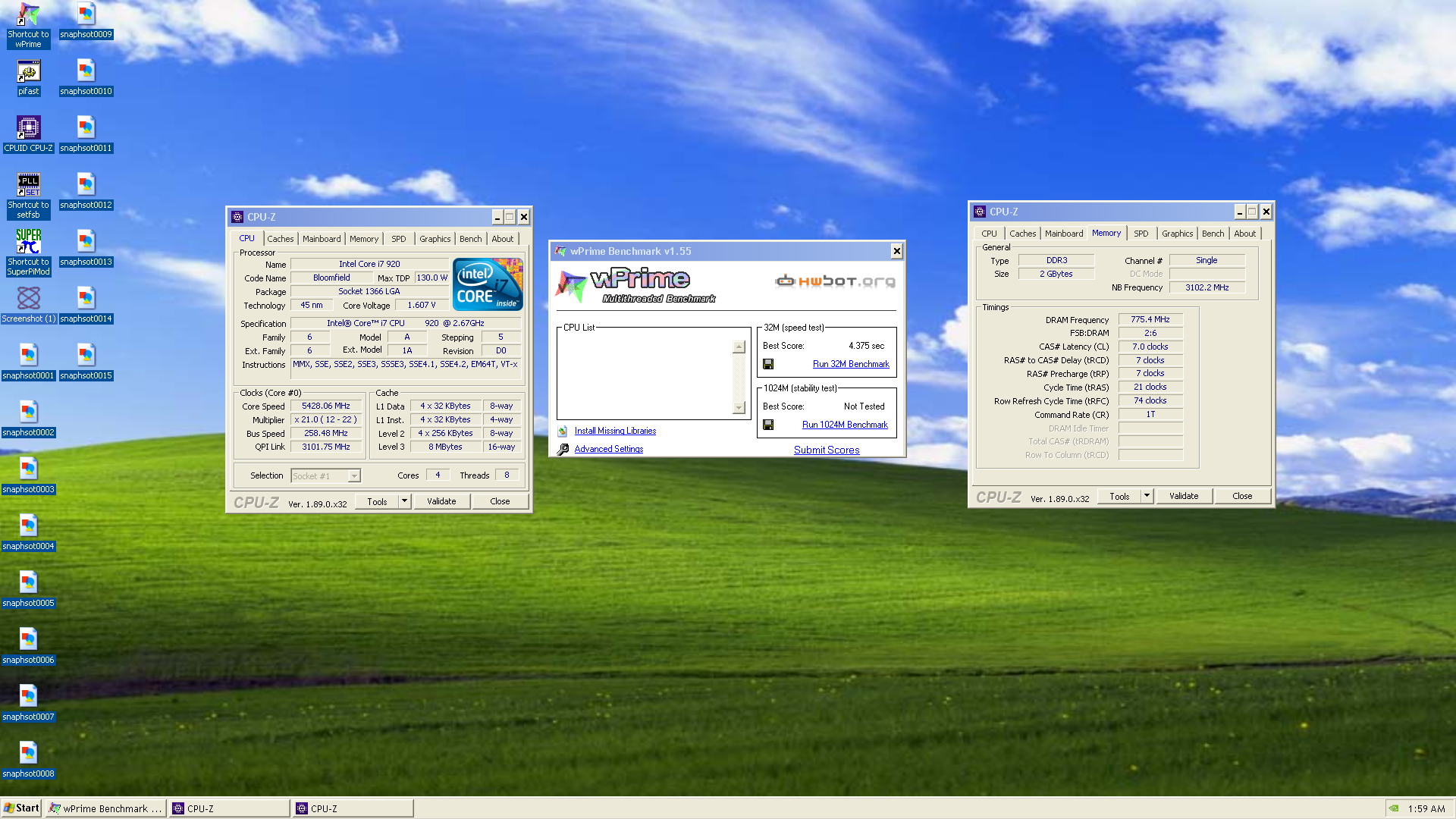The image size is (1456, 819).
Task: Select the snaphsot0010 file icon
Action: pos(86,77)
